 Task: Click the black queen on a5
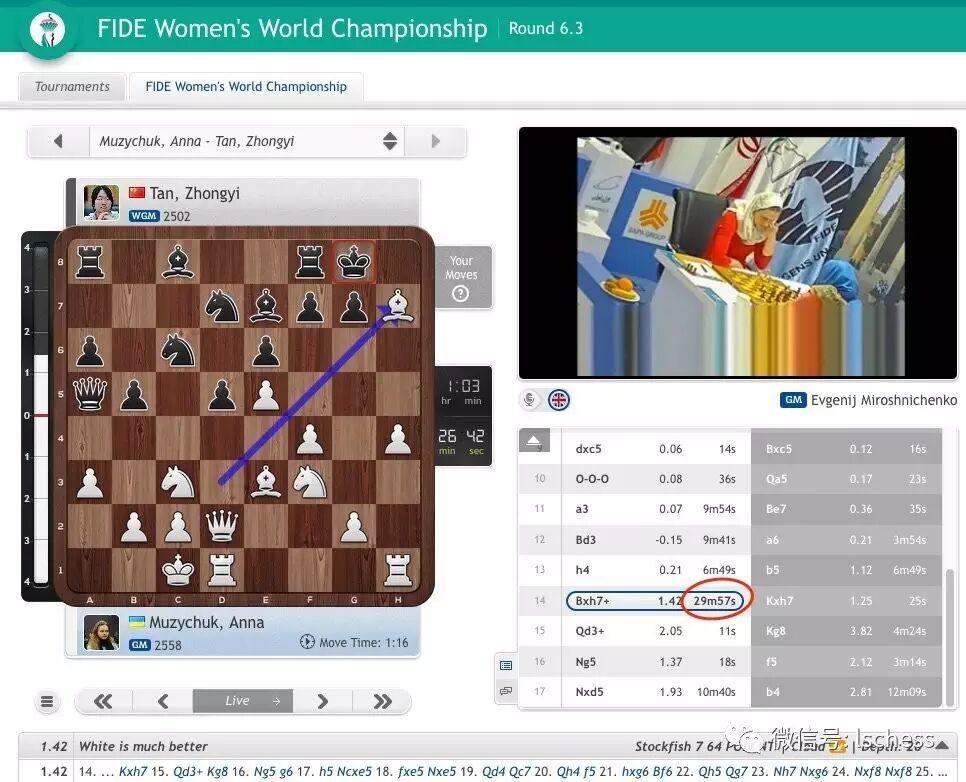tap(90, 394)
